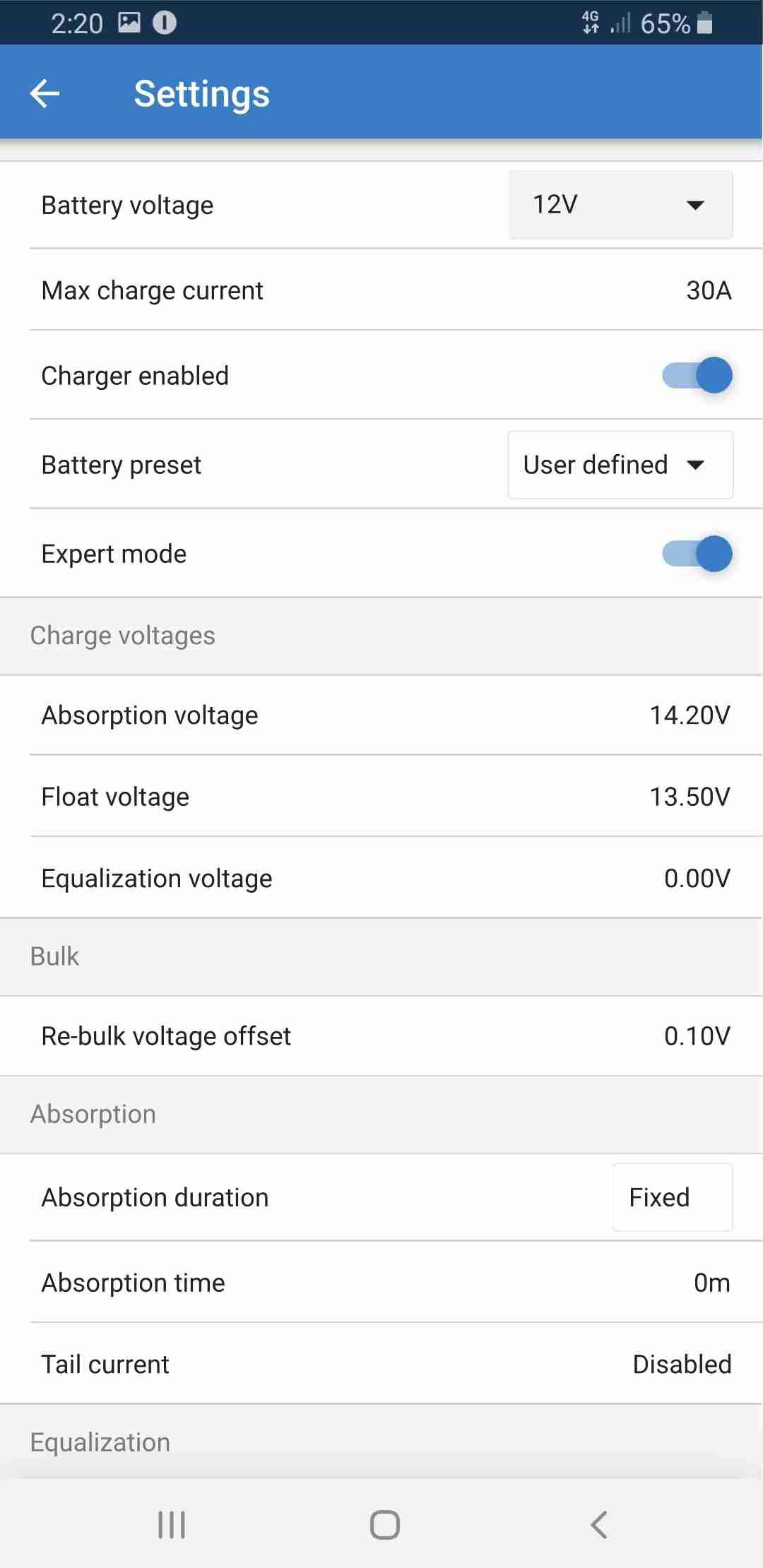Adjust the Re-bulk voltage offset value

tap(697, 1036)
